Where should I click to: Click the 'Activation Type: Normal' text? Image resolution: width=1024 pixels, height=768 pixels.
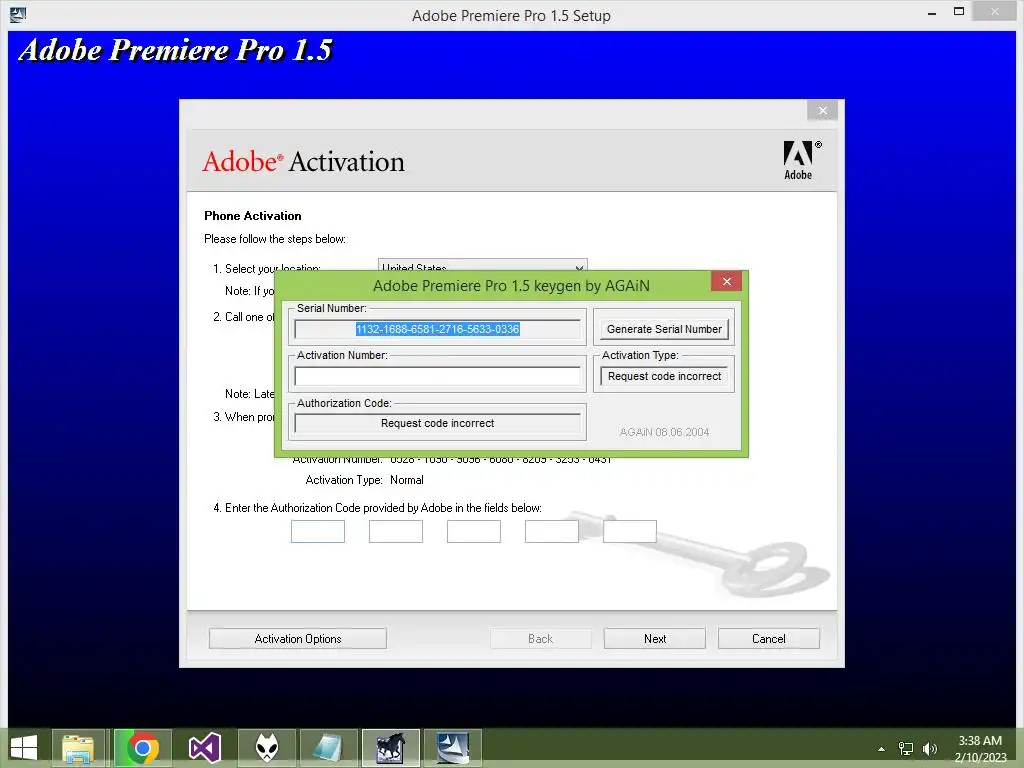[364, 480]
